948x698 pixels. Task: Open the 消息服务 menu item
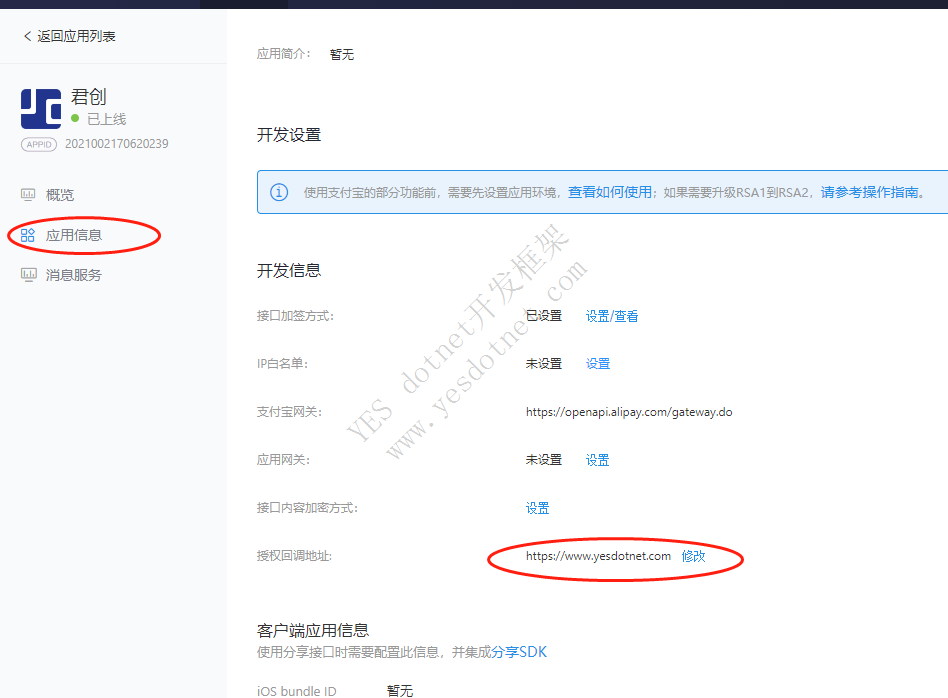point(74,275)
